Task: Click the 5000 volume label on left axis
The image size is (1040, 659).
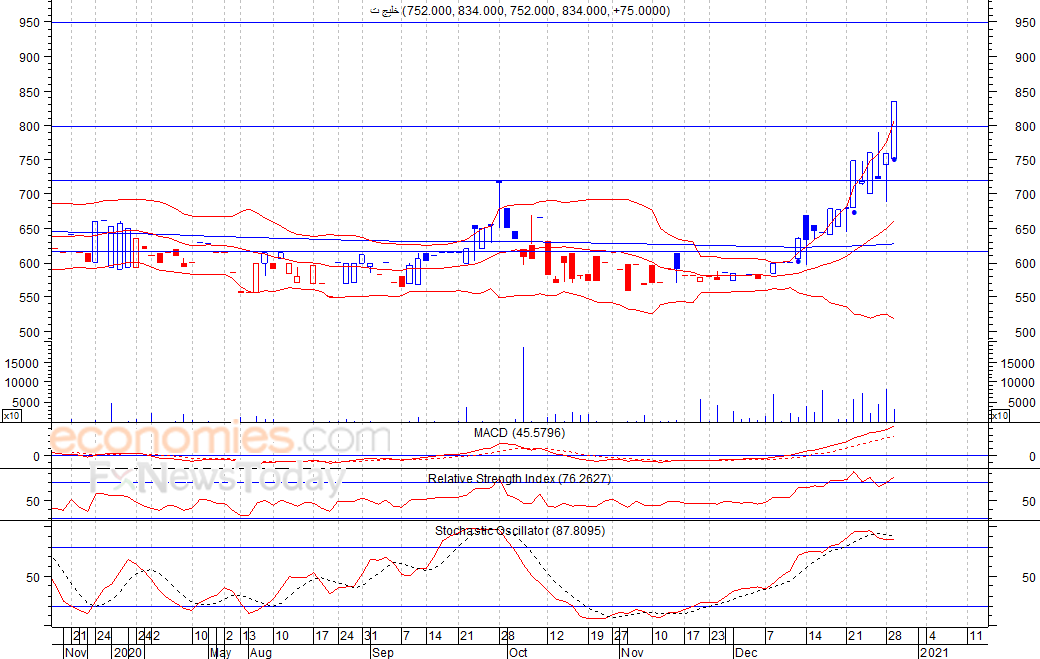Action: pos(27,402)
